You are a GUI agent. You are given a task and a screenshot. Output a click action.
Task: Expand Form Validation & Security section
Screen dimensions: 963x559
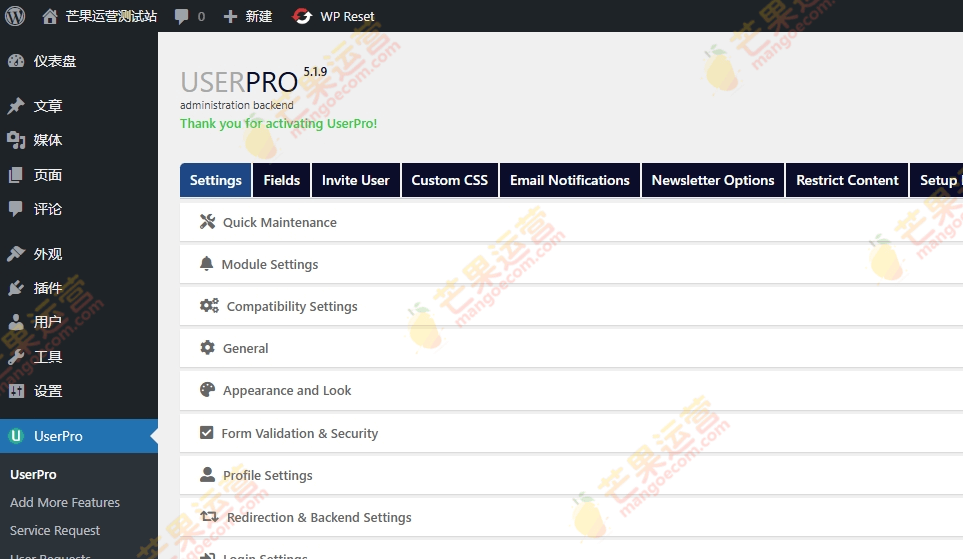[571, 433]
